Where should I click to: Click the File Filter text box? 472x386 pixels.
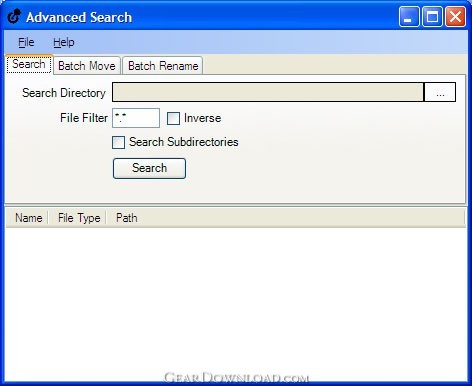pos(136,118)
